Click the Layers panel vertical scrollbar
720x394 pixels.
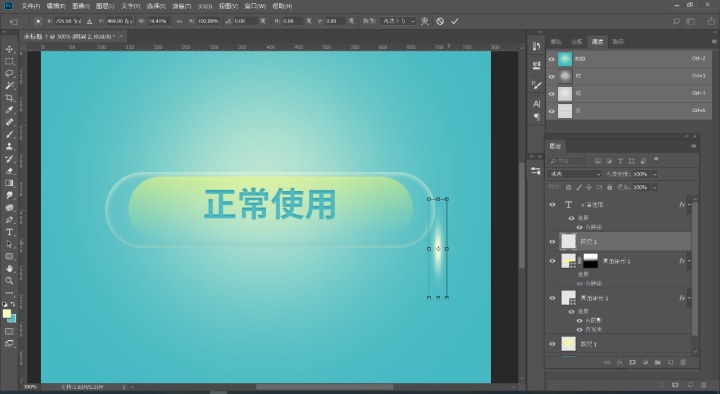point(695,269)
